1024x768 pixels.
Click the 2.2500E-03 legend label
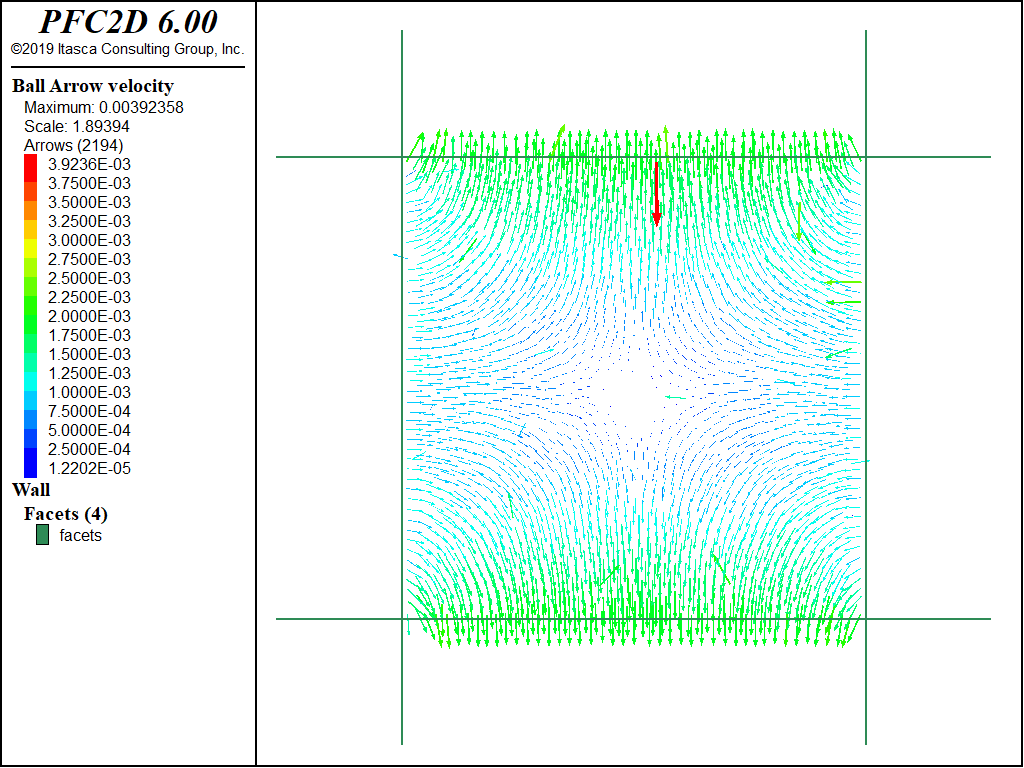pos(89,297)
